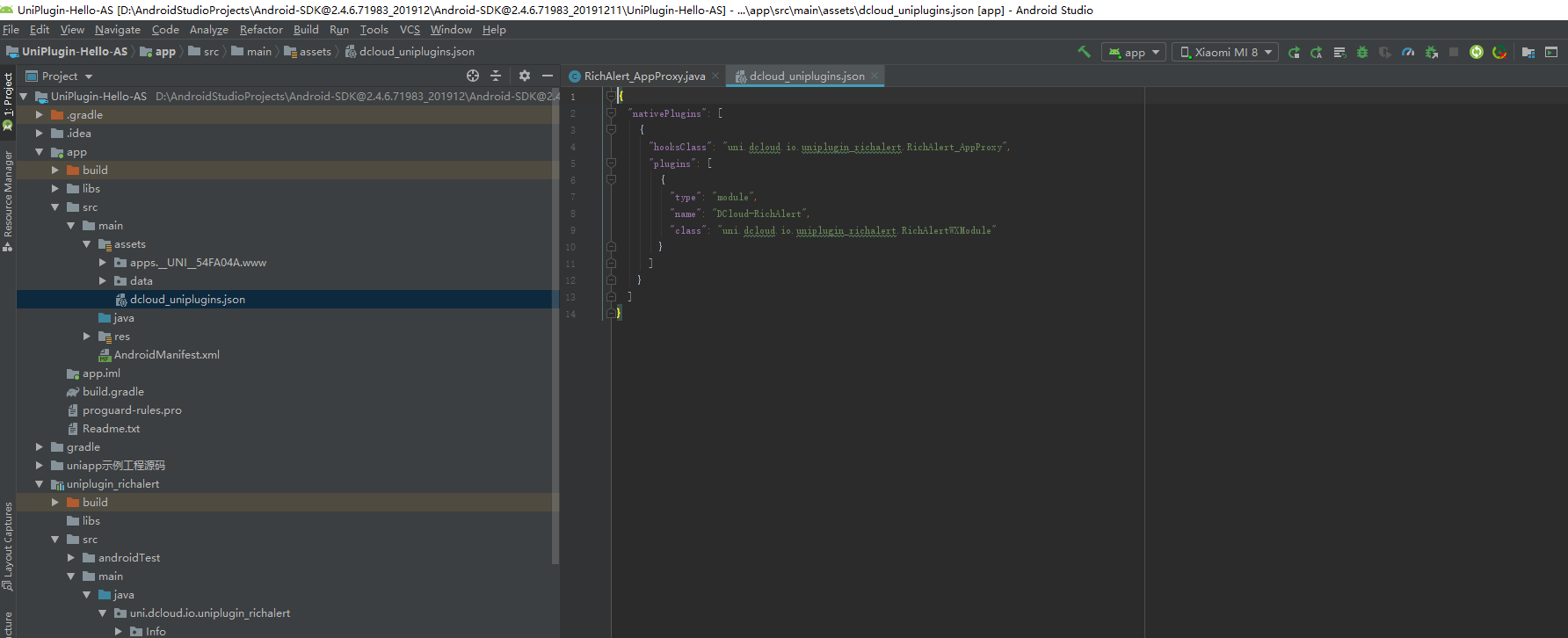Open the Xiaomi MI 8 device dropdown

click(1225, 53)
